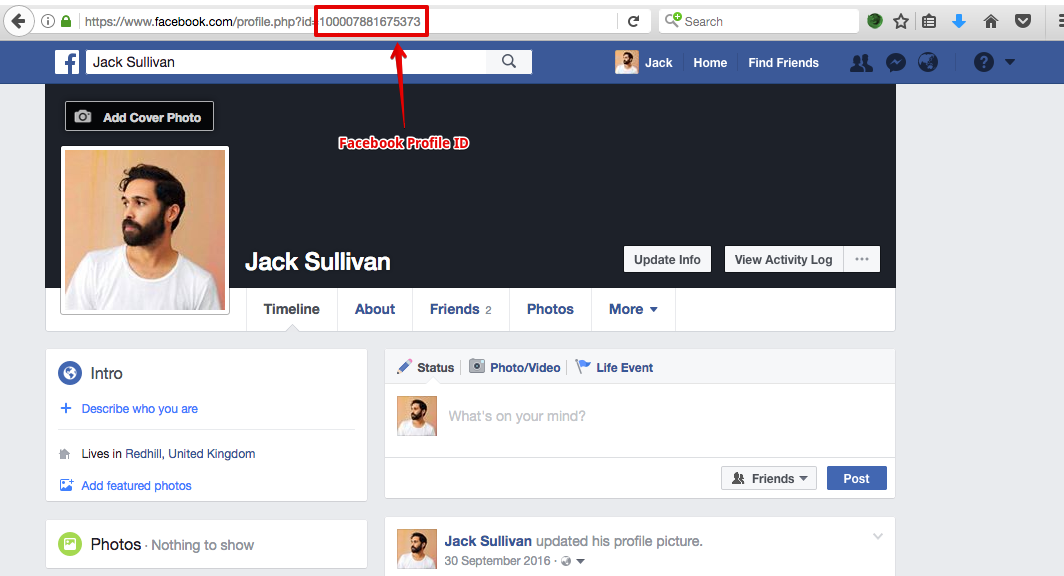Open account settings dropdown arrow in top bar

(1010, 62)
